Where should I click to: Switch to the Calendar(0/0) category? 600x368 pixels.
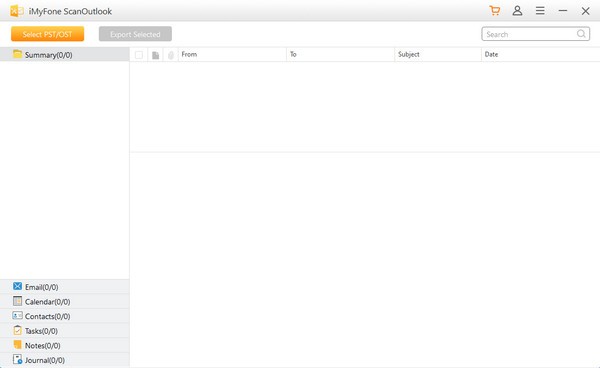click(65, 301)
